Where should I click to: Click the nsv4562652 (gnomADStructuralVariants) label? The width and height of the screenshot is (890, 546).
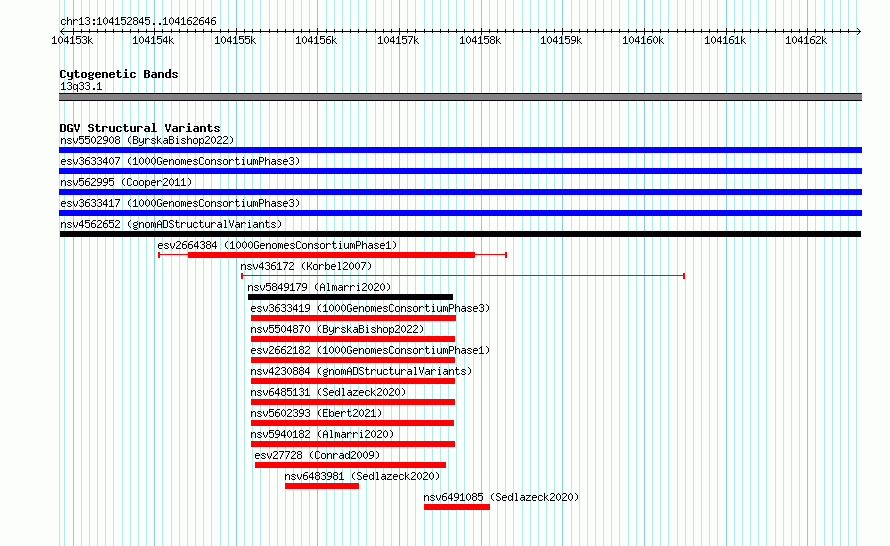pos(171,224)
